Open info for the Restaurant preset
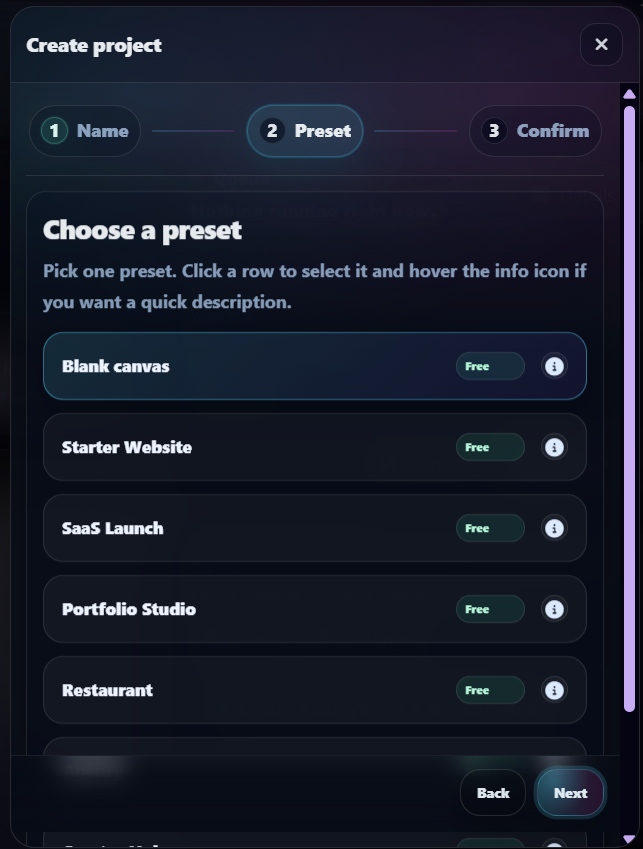Viewport: 643px width, 849px height. click(555, 690)
